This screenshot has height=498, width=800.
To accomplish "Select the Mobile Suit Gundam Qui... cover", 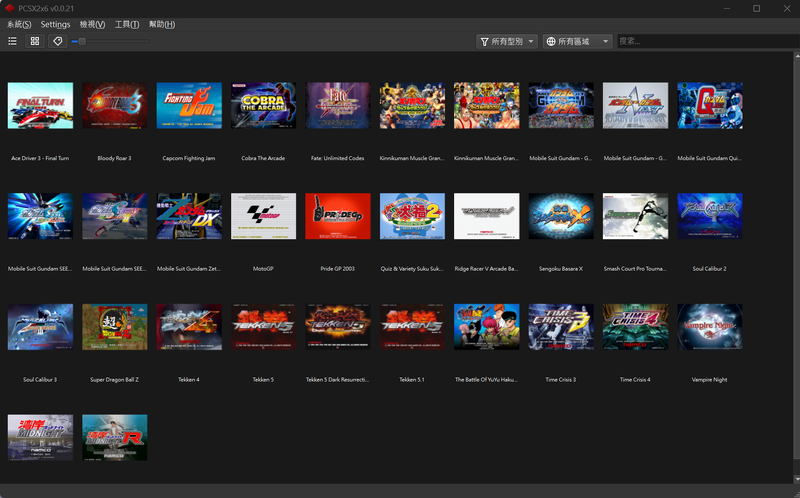I will (x=710, y=106).
